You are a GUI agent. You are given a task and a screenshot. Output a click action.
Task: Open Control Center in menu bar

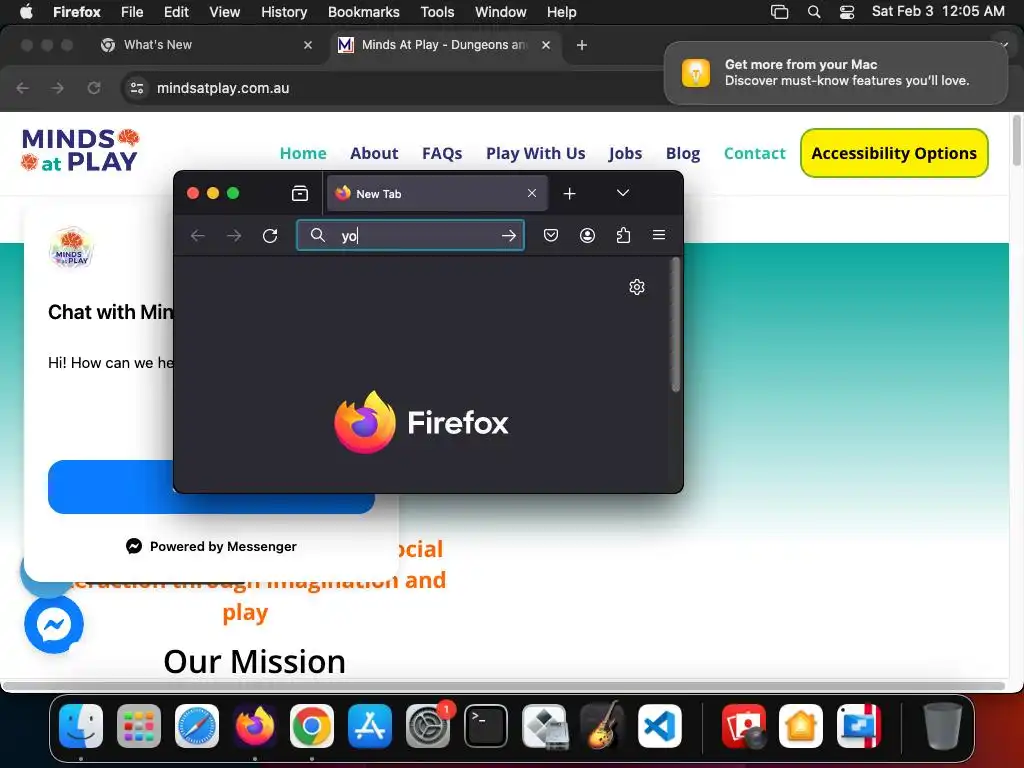(847, 12)
